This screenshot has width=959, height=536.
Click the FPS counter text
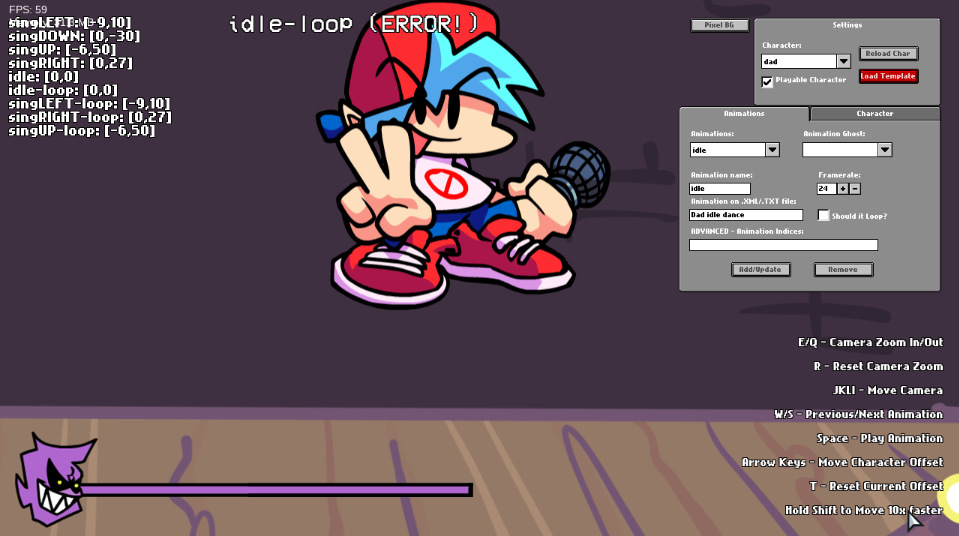[28, 9]
